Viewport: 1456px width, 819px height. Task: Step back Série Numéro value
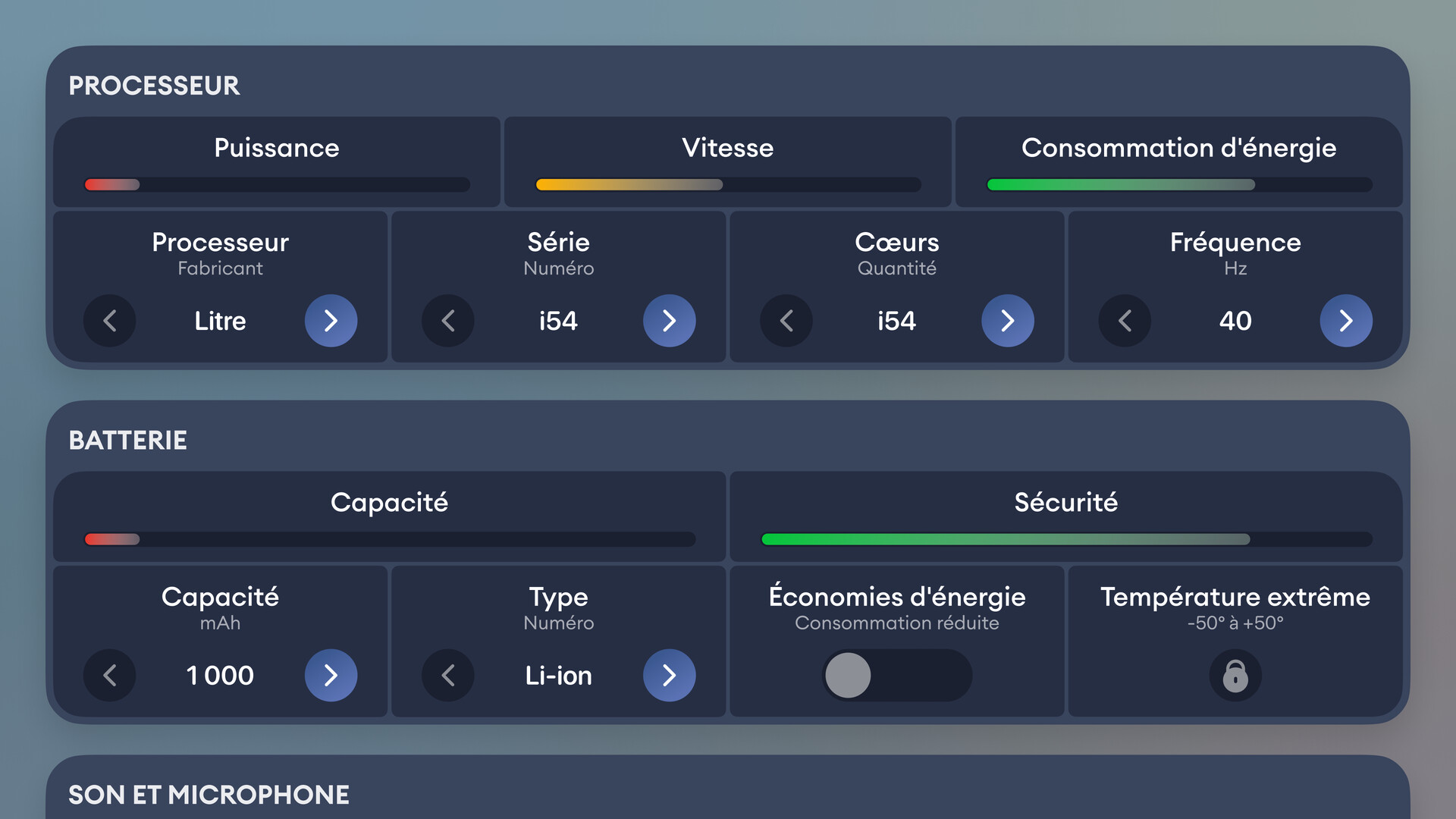[x=448, y=321]
